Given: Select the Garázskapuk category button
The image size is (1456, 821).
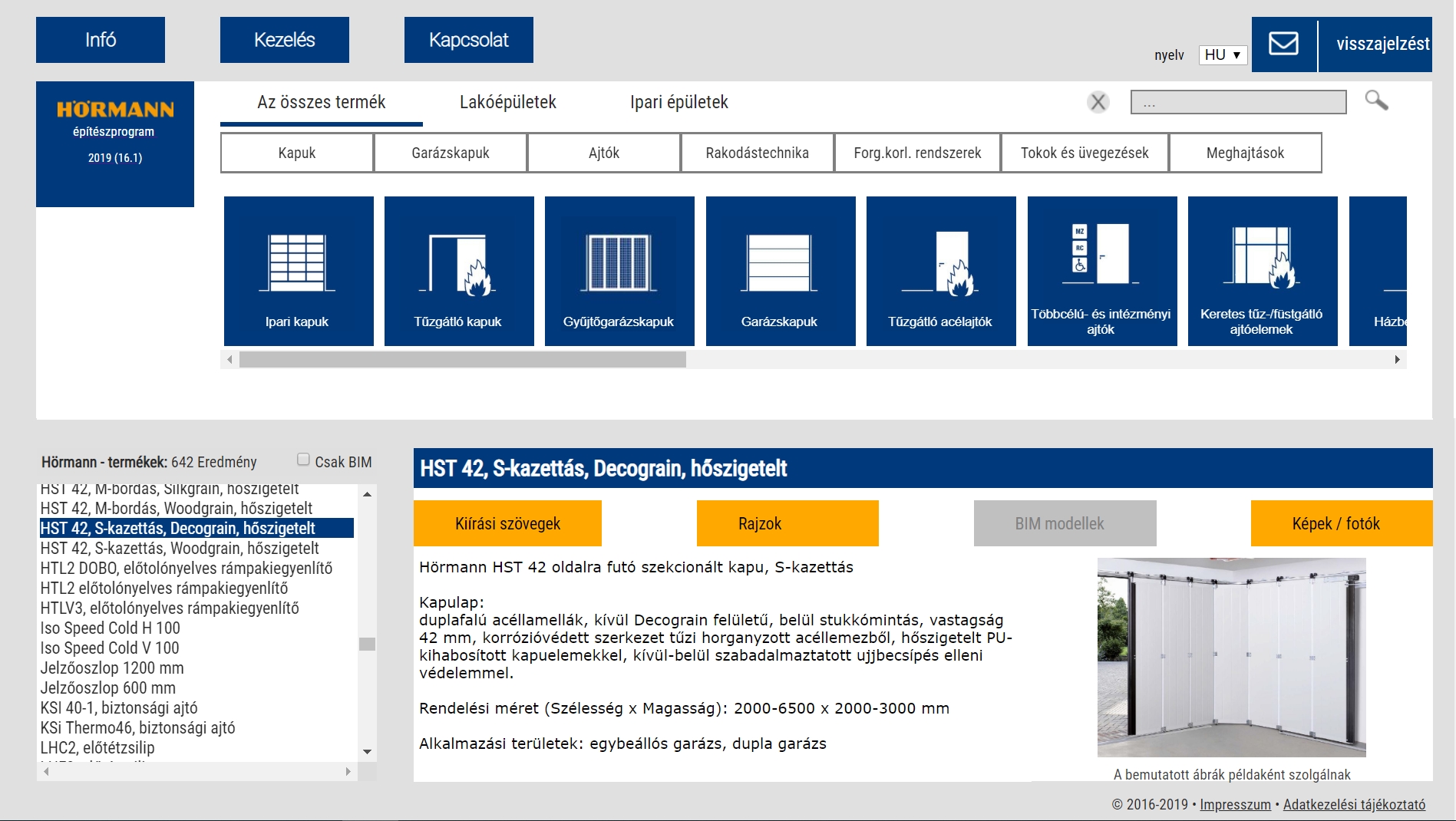Looking at the screenshot, I should point(451,153).
